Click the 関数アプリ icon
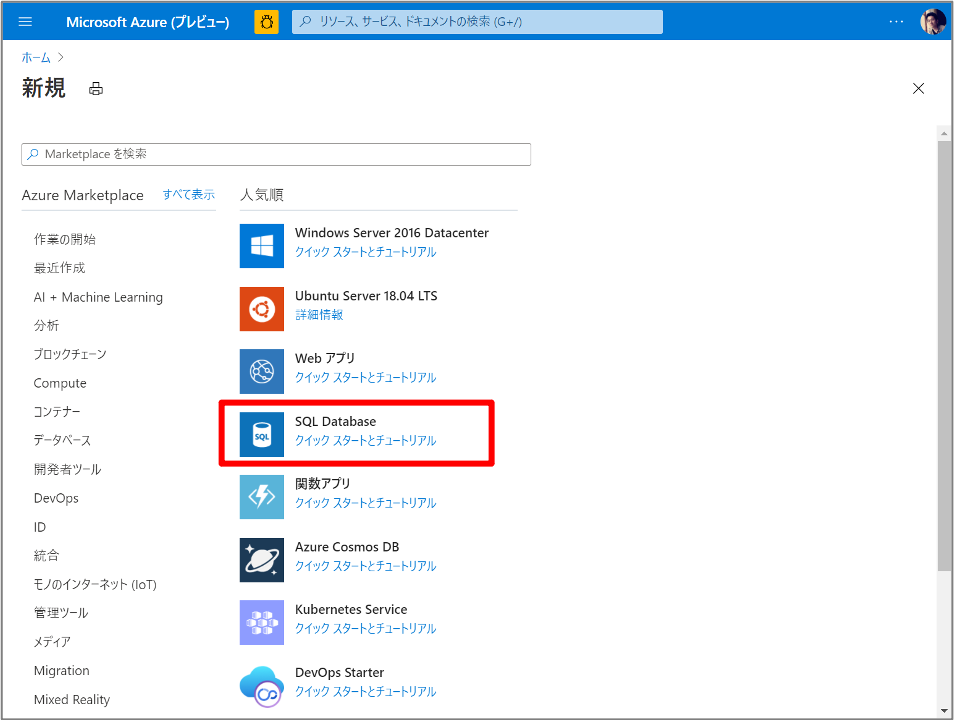The width and height of the screenshot is (954, 720). [x=262, y=497]
